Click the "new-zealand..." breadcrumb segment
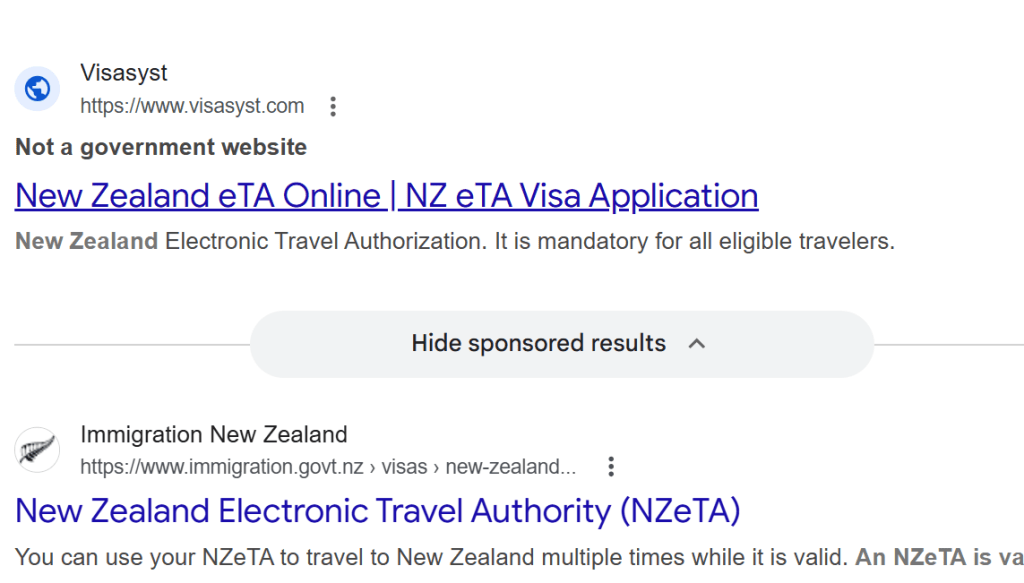The height and width of the screenshot is (583, 1024). 511,467
